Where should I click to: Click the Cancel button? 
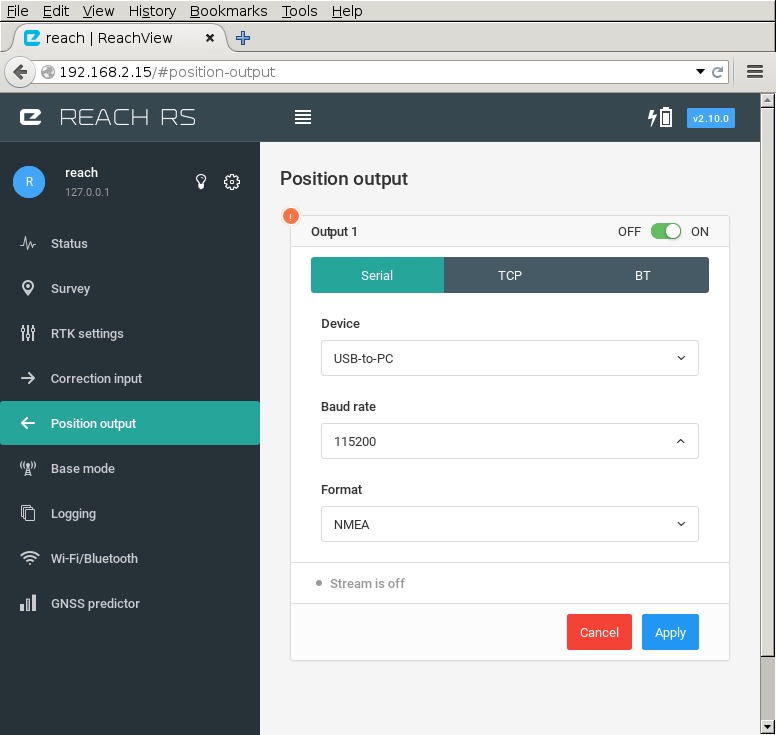[599, 632]
